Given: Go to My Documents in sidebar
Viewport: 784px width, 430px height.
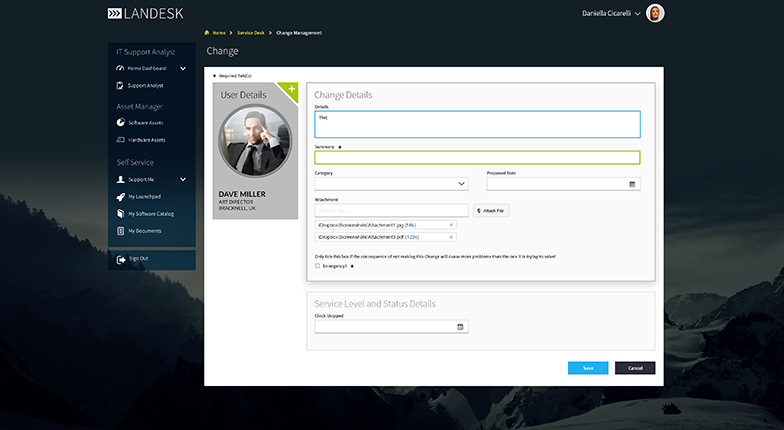Looking at the screenshot, I should click(144, 231).
